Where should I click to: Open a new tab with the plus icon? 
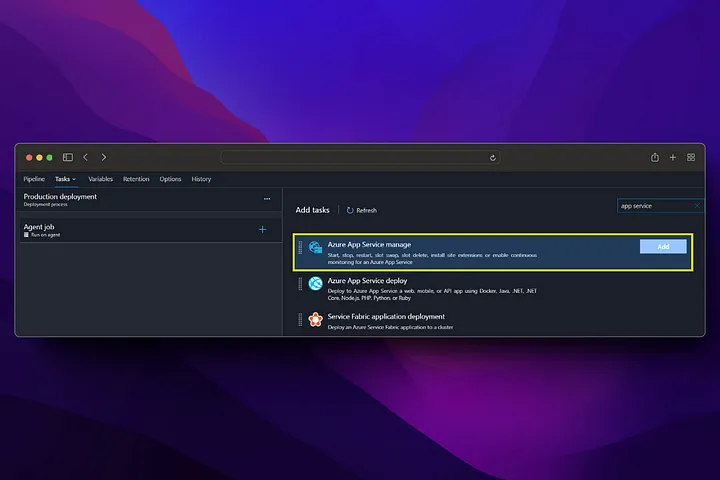pos(673,158)
